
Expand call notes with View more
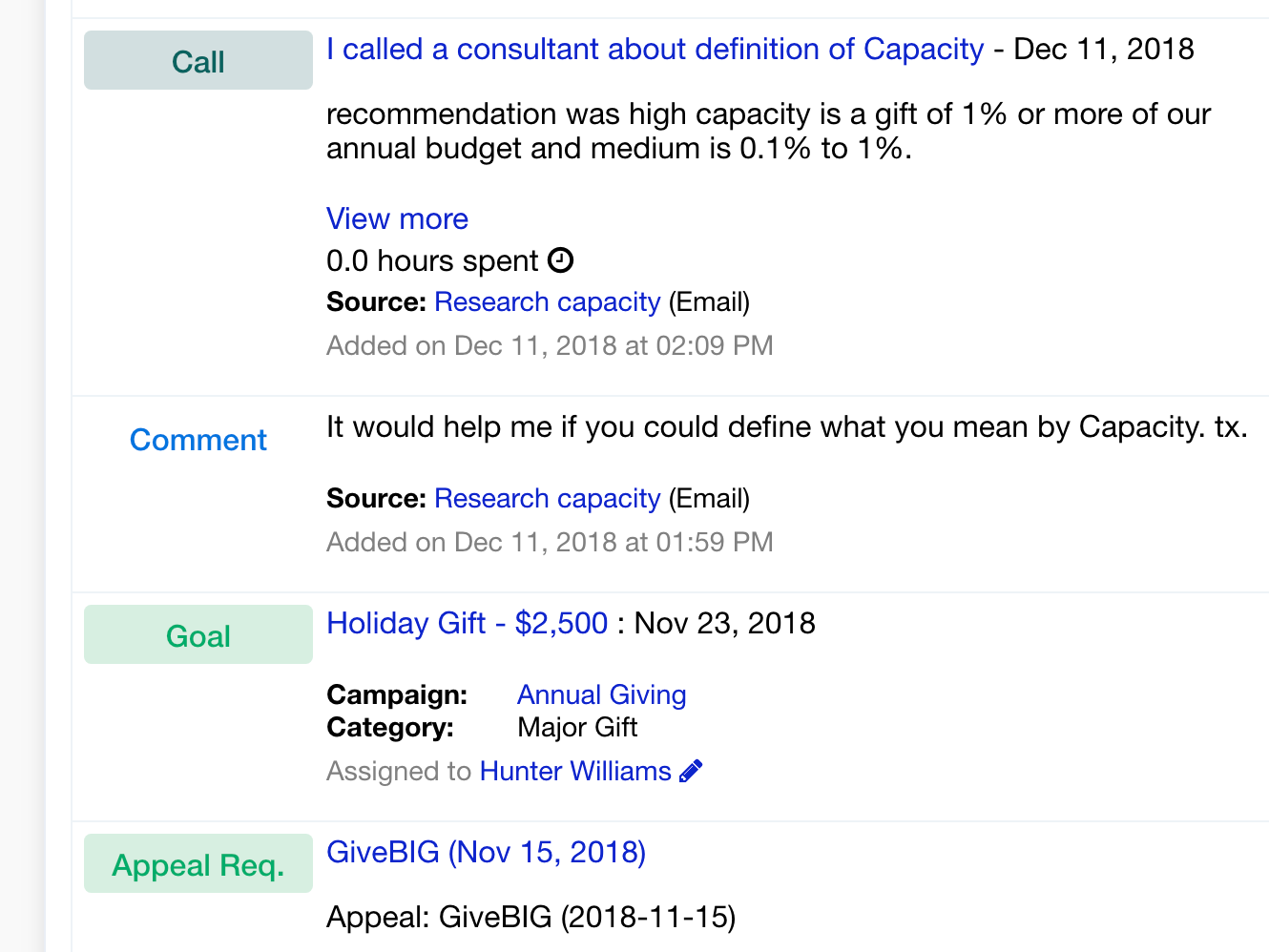397,218
